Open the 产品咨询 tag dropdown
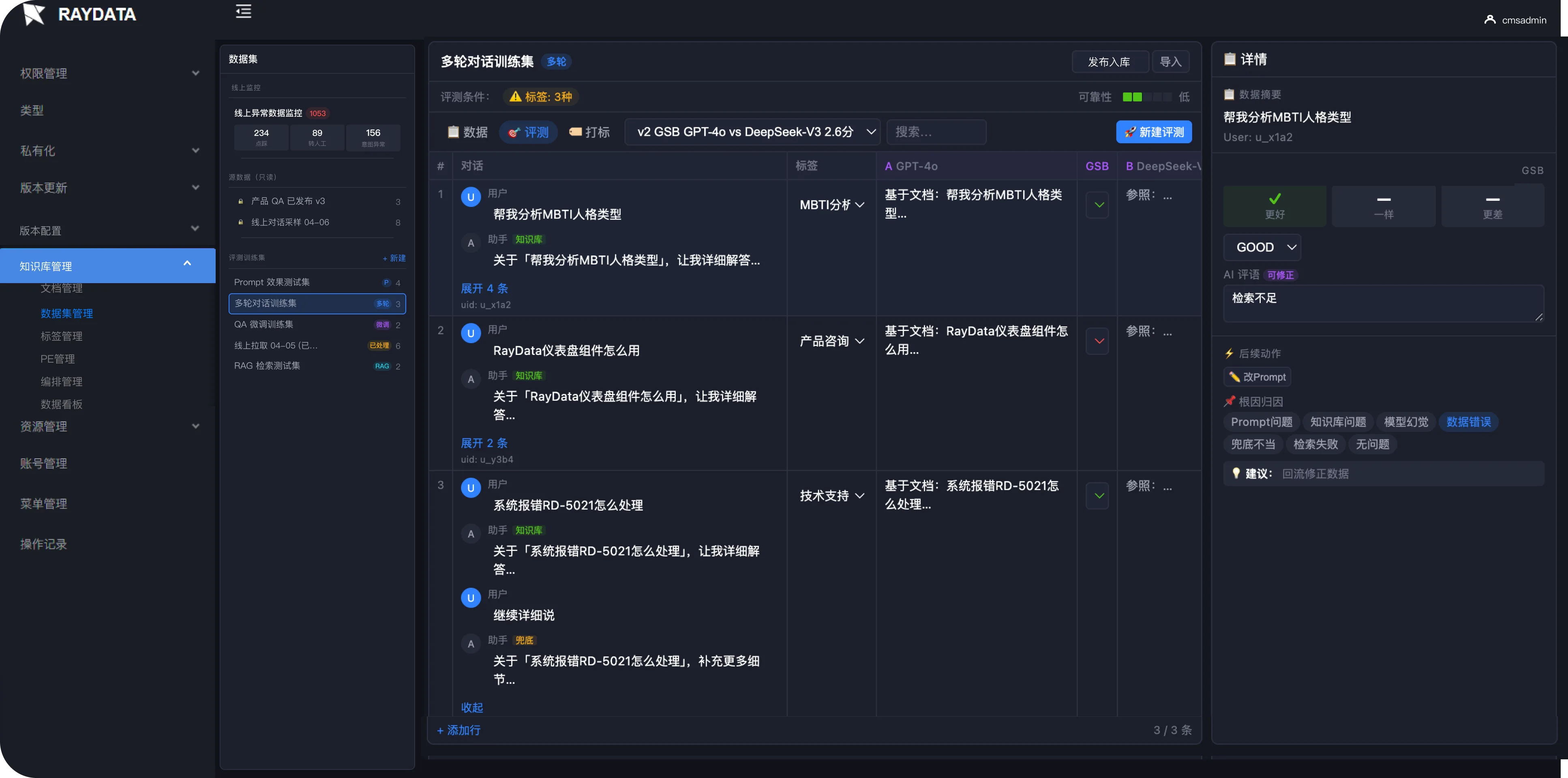Screen dimensions: 1568x778 [831, 341]
